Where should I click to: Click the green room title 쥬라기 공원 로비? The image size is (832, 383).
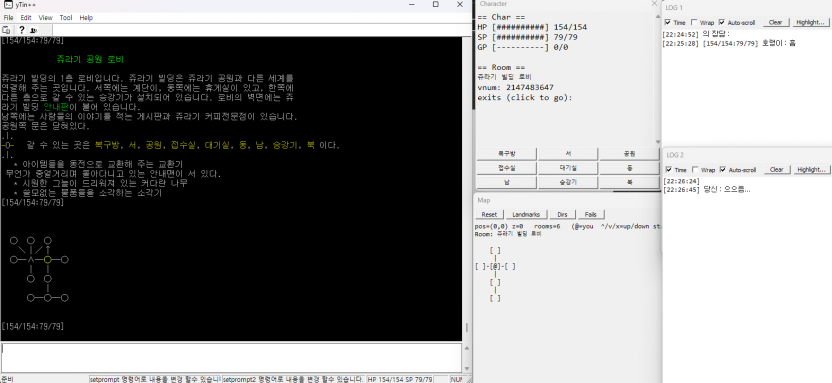[x=90, y=60]
